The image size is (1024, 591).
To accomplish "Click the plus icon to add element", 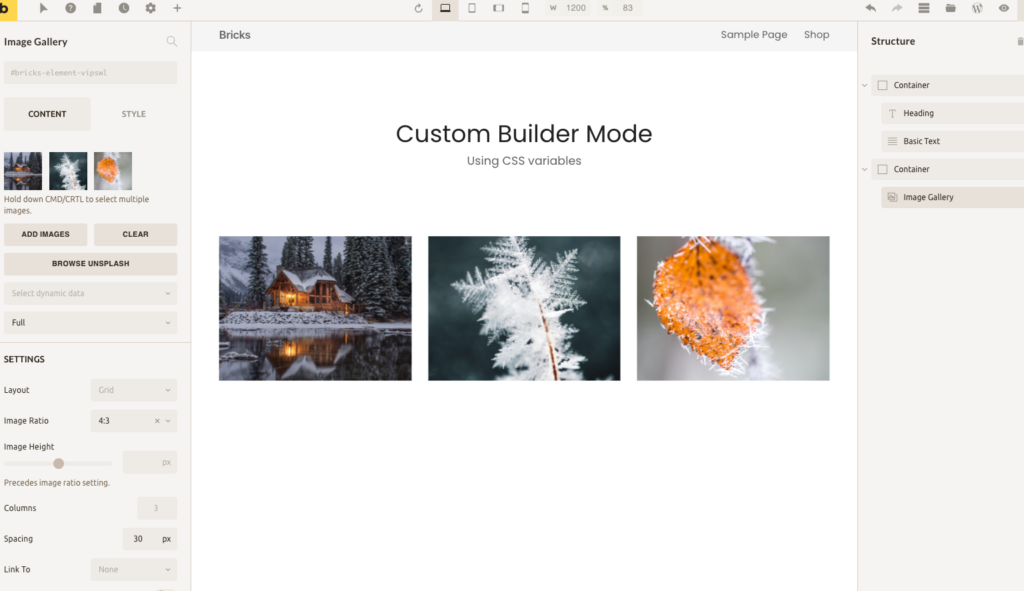I will pos(178,8).
